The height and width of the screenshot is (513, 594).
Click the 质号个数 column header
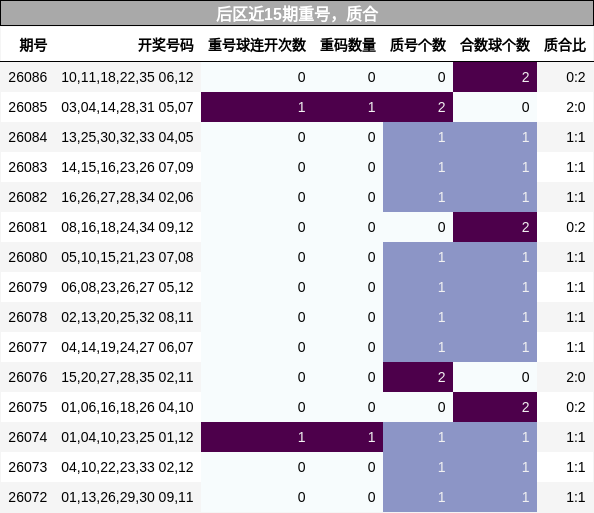(418, 45)
